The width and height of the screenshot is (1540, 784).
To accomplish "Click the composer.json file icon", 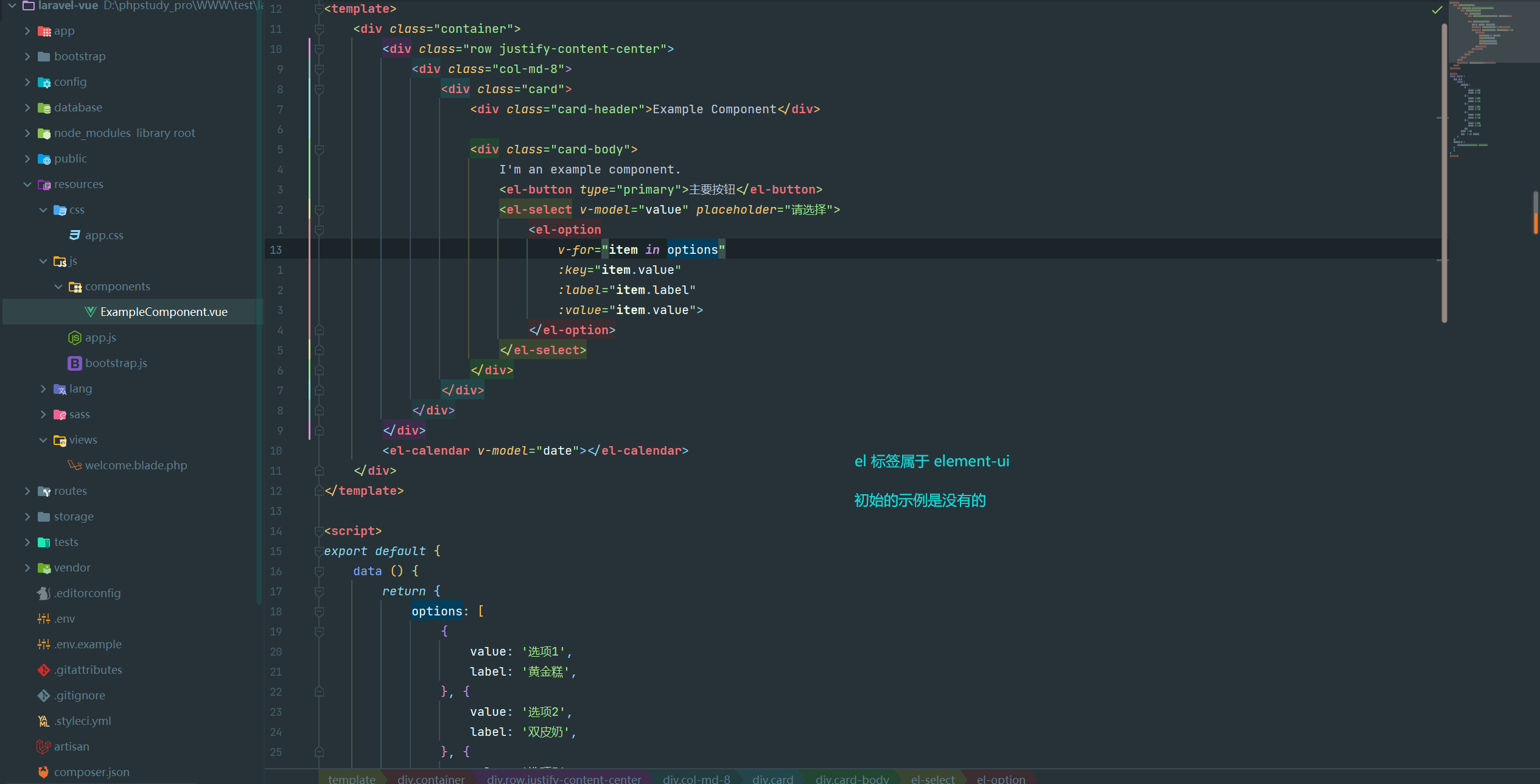I will tap(43, 772).
